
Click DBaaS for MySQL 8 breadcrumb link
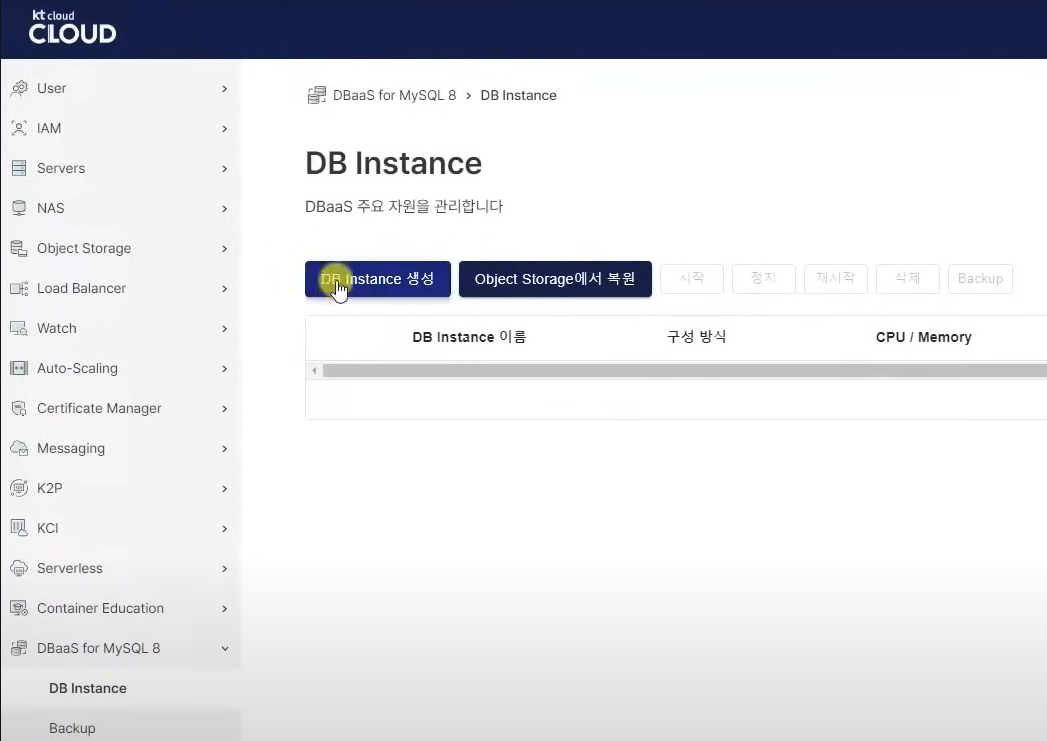395,95
